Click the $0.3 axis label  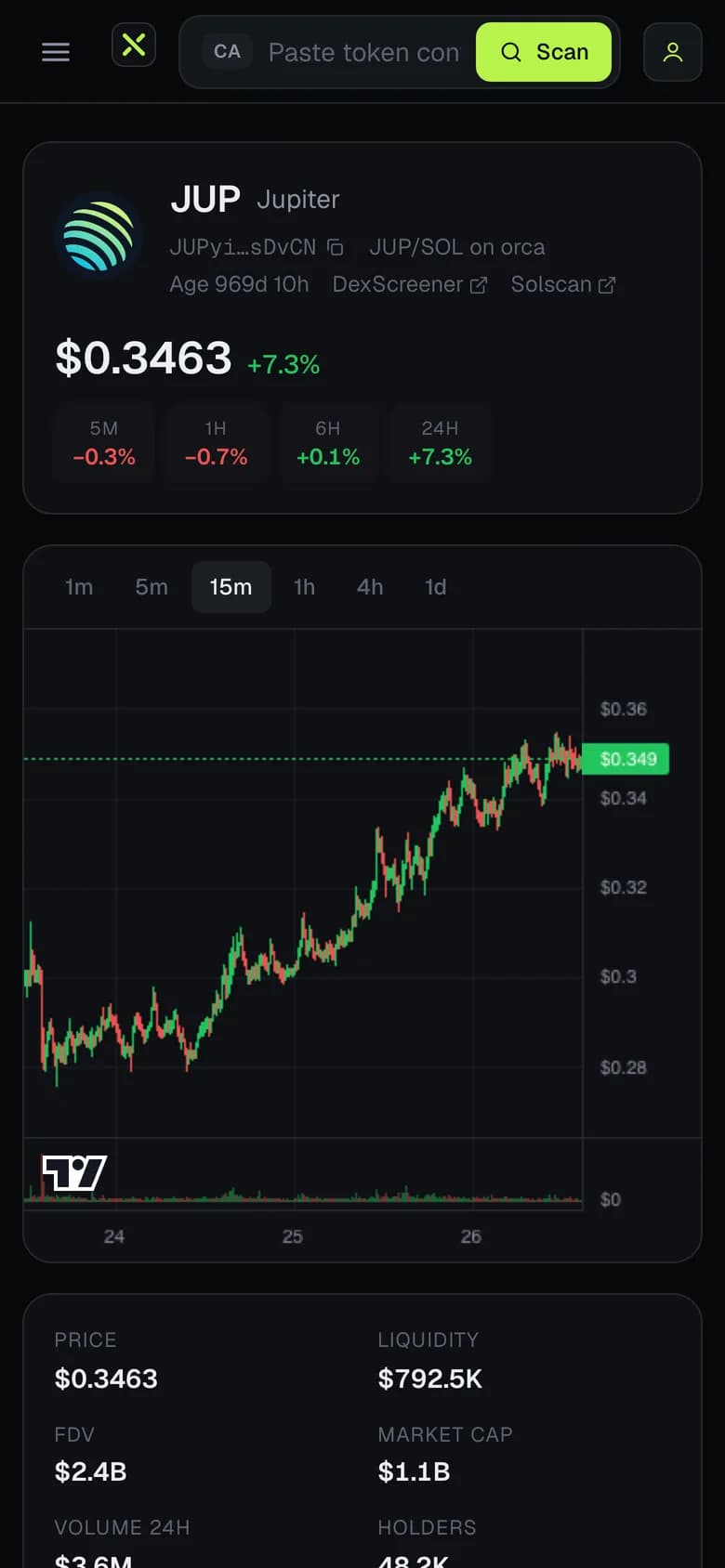(618, 977)
